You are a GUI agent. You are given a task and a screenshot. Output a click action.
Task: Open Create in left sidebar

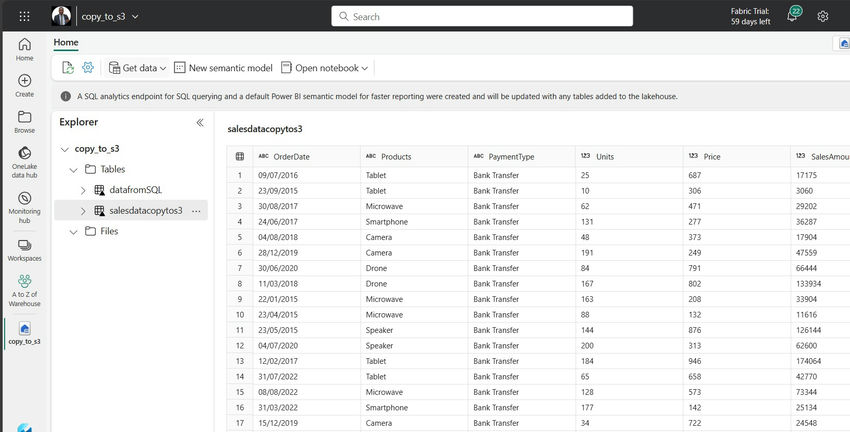24,86
